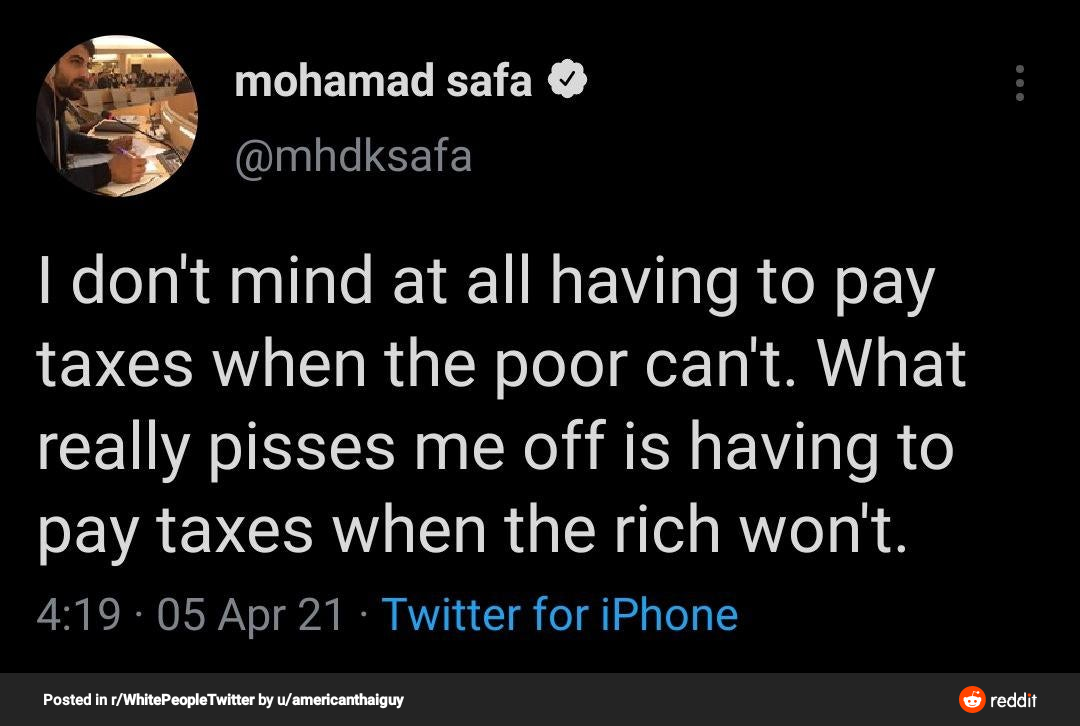Open the three-dot more options menu
This screenshot has height=726, width=1080.
click(1019, 83)
